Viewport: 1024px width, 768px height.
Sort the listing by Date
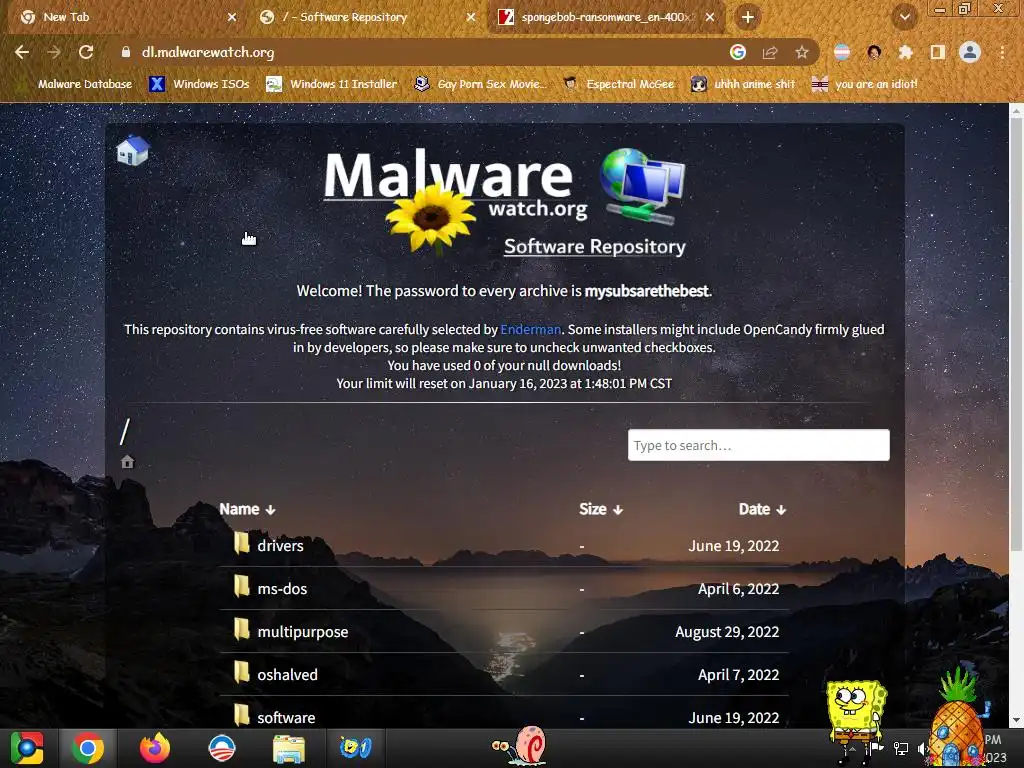762,509
